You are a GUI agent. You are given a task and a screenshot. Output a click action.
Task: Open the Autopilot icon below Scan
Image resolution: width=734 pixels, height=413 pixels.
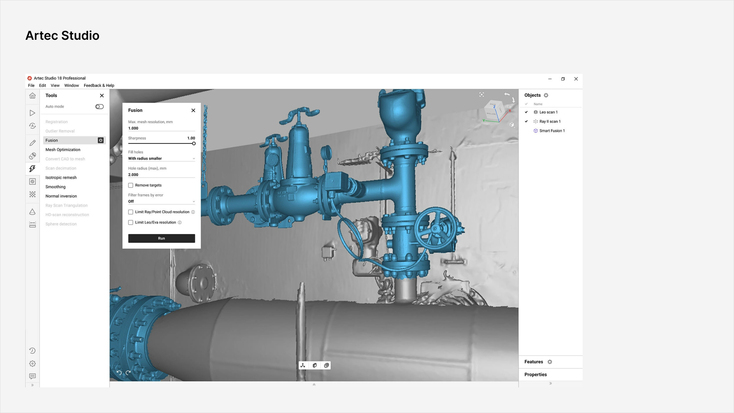32,126
